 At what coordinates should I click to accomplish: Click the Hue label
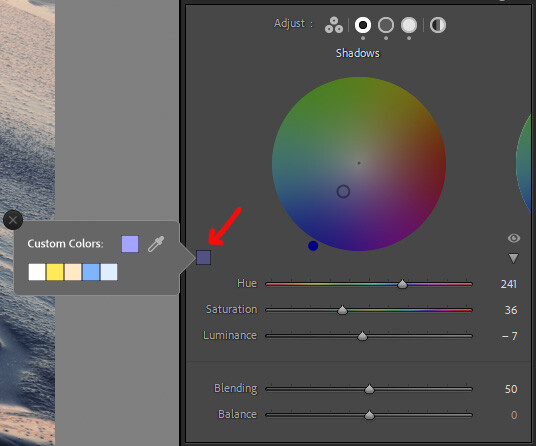click(247, 283)
